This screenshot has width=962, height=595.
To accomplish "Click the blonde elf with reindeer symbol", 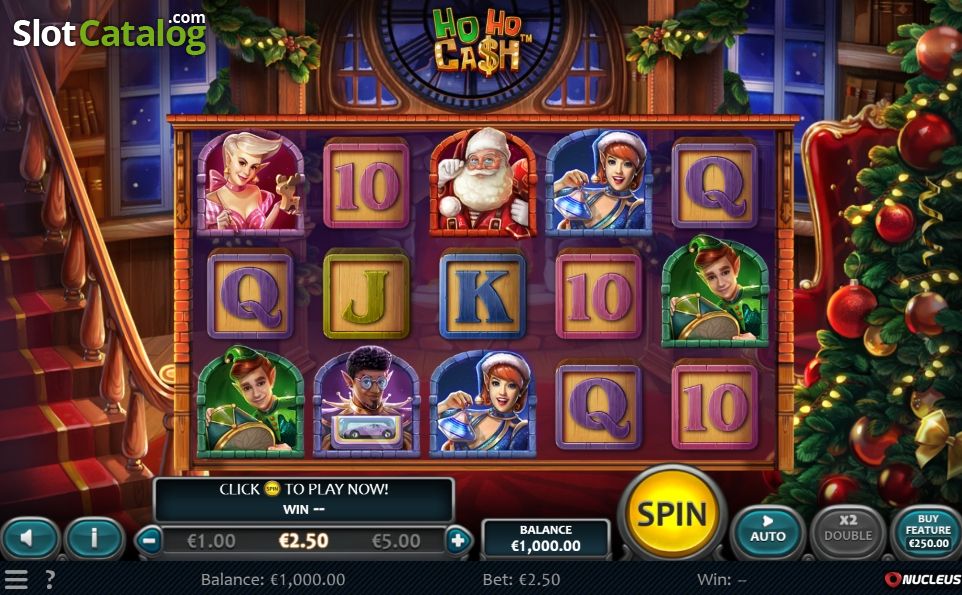I will click(x=250, y=183).
